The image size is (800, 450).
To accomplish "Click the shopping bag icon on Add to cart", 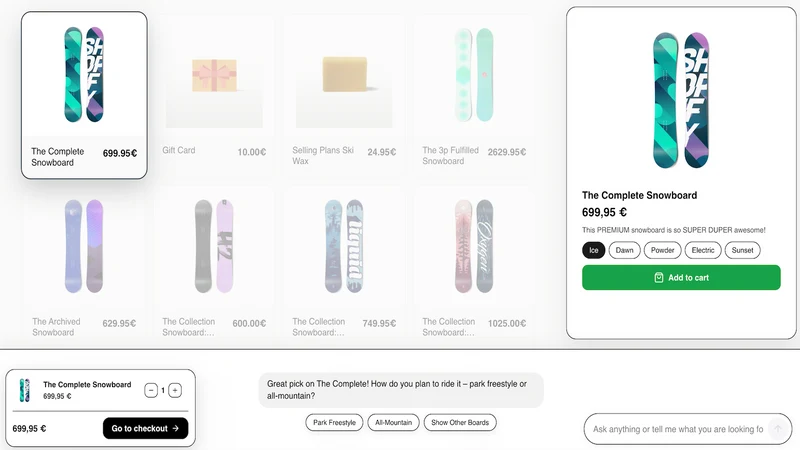I will coord(659,278).
